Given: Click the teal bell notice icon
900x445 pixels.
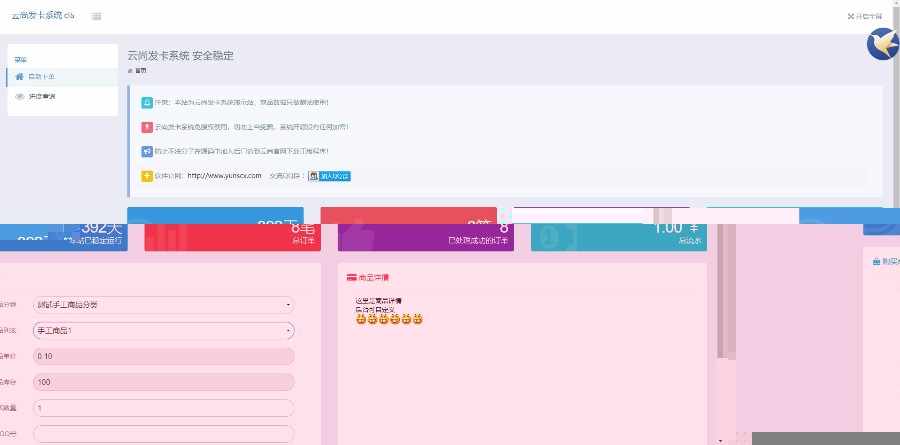Looking at the screenshot, I should click(147, 103).
